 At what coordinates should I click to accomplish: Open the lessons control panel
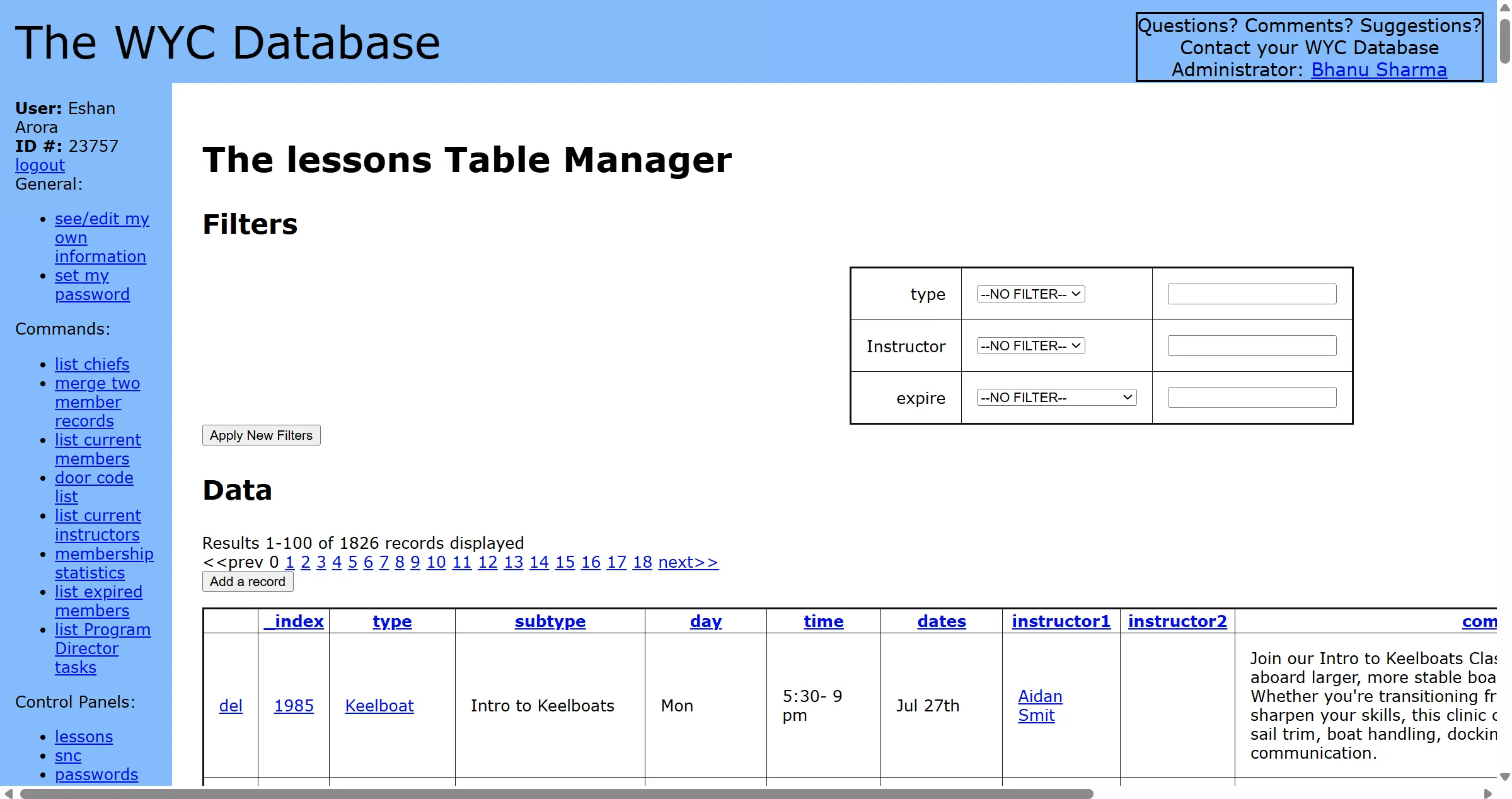coord(84,737)
